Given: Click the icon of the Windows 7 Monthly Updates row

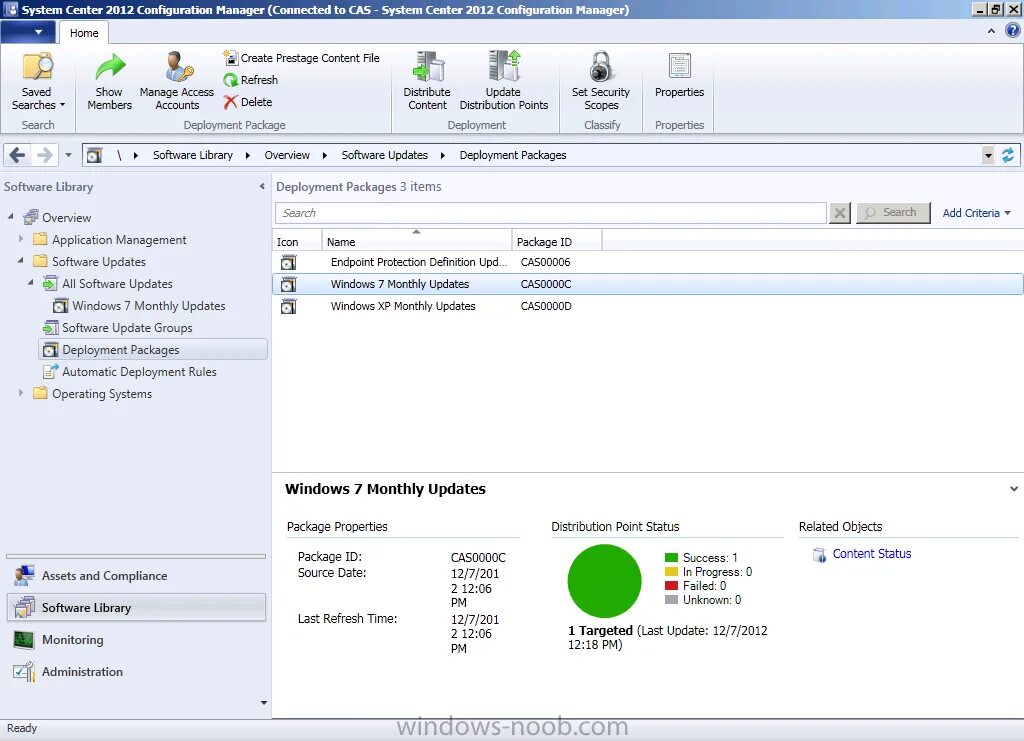Looking at the screenshot, I should coord(288,285).
